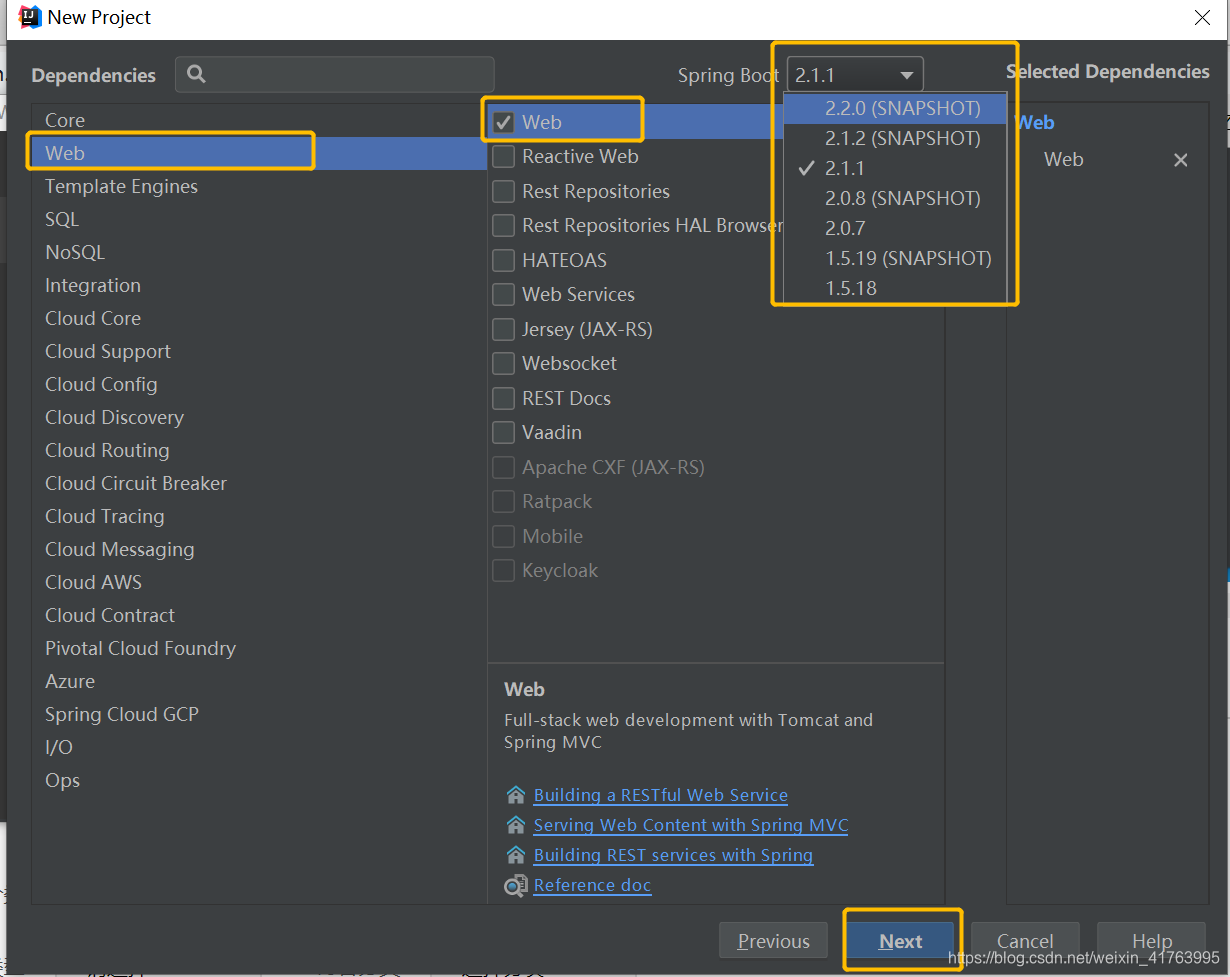The image size is (1230, 977).
Task: Focus the dependencies search field
Action: pos(335,74)
